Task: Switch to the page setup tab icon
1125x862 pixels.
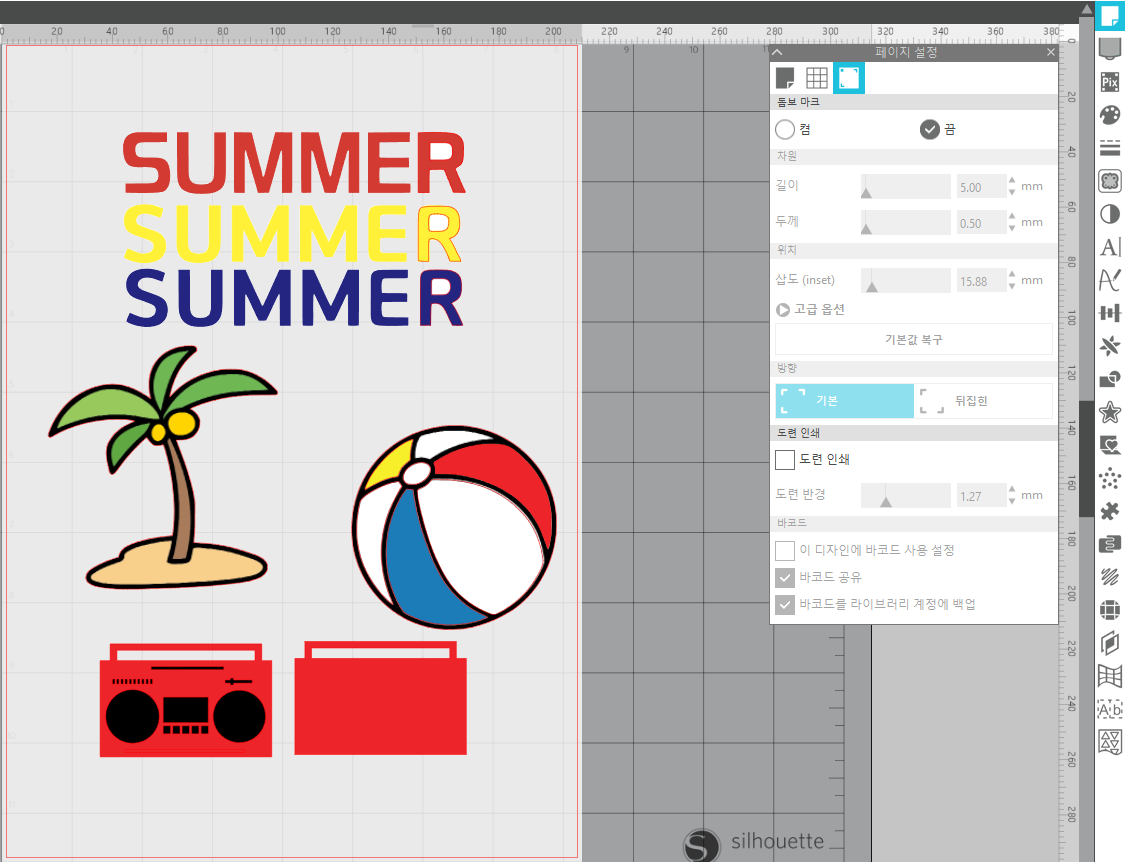Action: 785,78
